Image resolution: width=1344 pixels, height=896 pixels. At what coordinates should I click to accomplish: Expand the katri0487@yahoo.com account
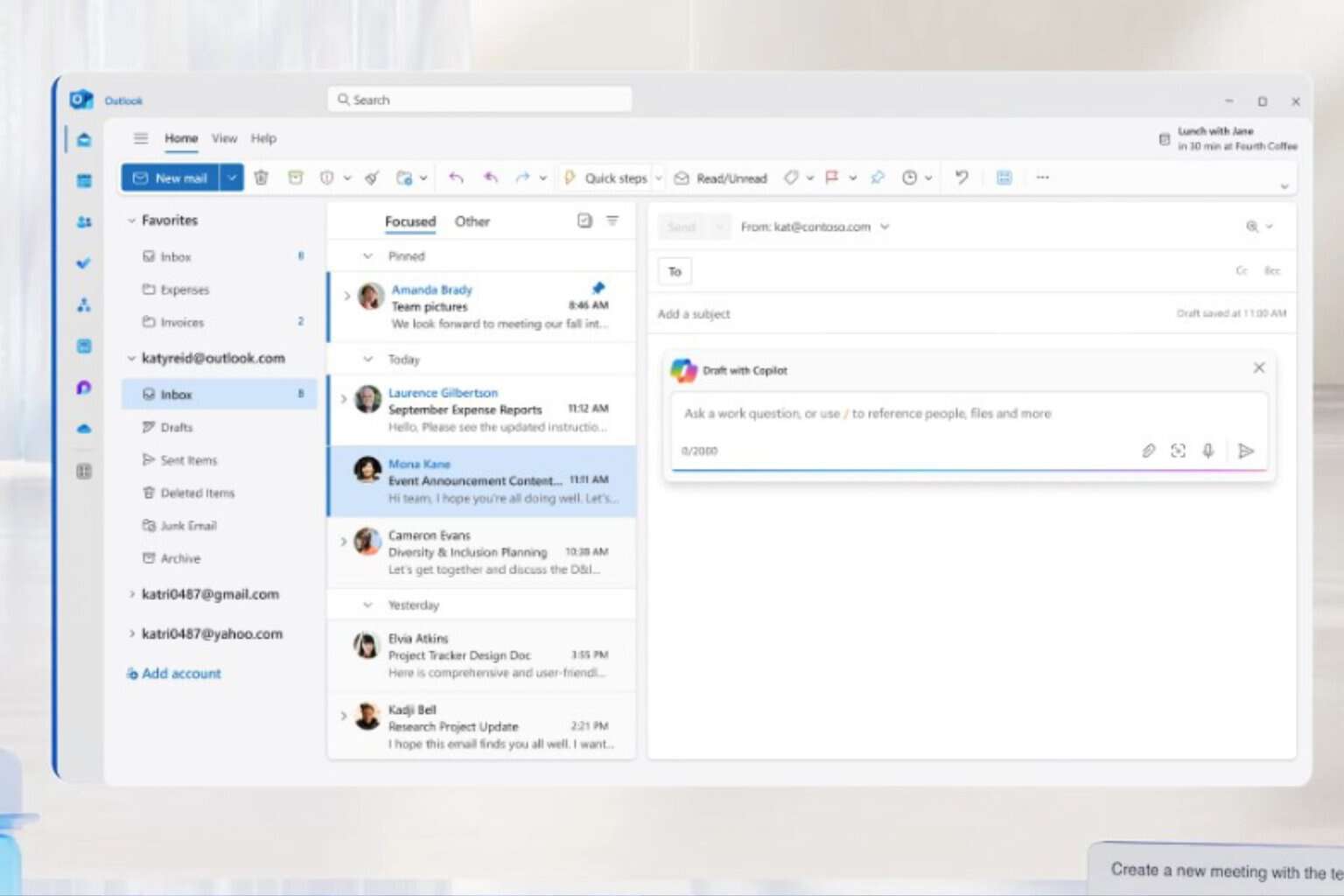coord(131,633)
